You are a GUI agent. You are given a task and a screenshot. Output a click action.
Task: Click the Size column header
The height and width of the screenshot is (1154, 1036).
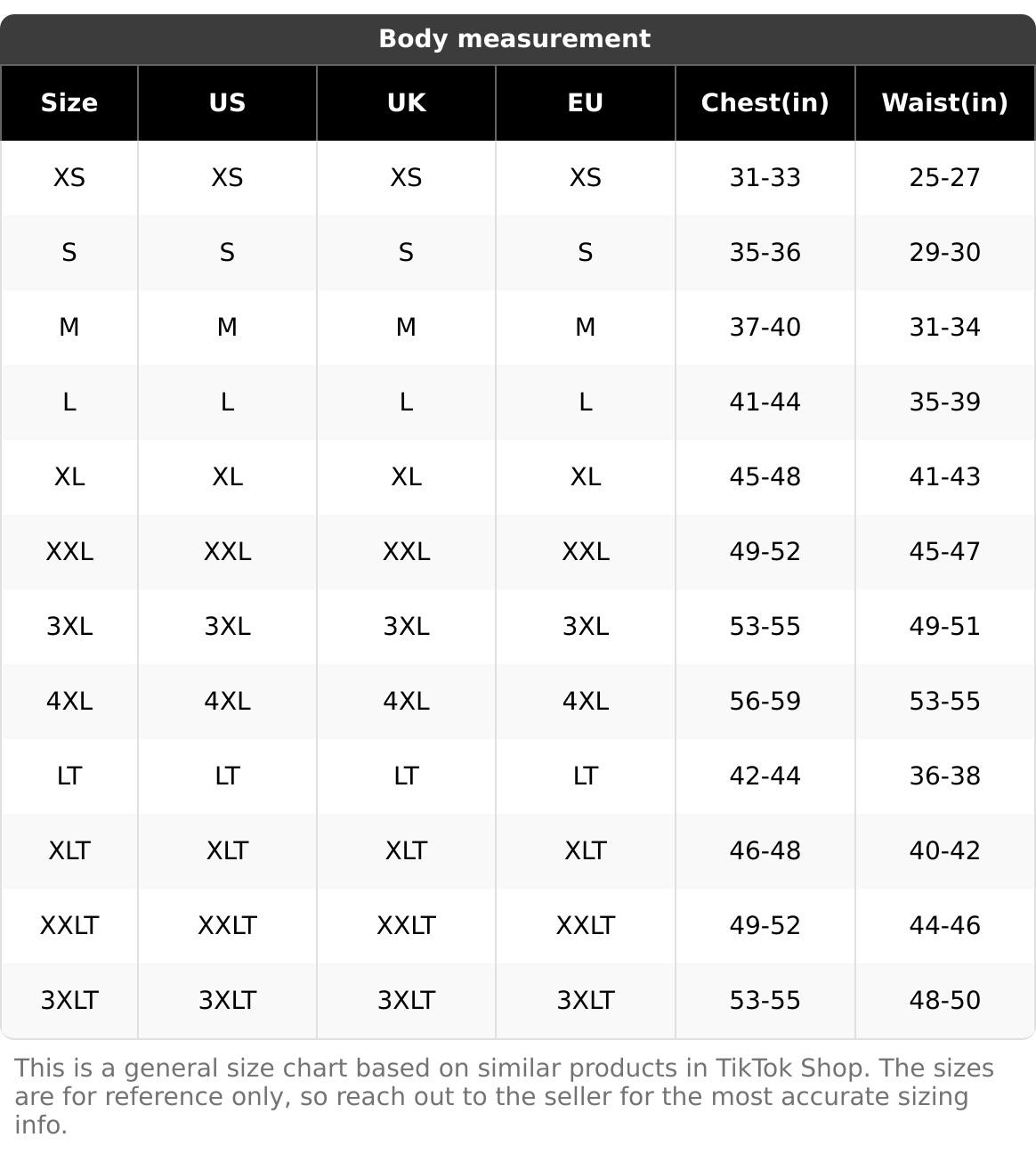(x=69, y=103)
